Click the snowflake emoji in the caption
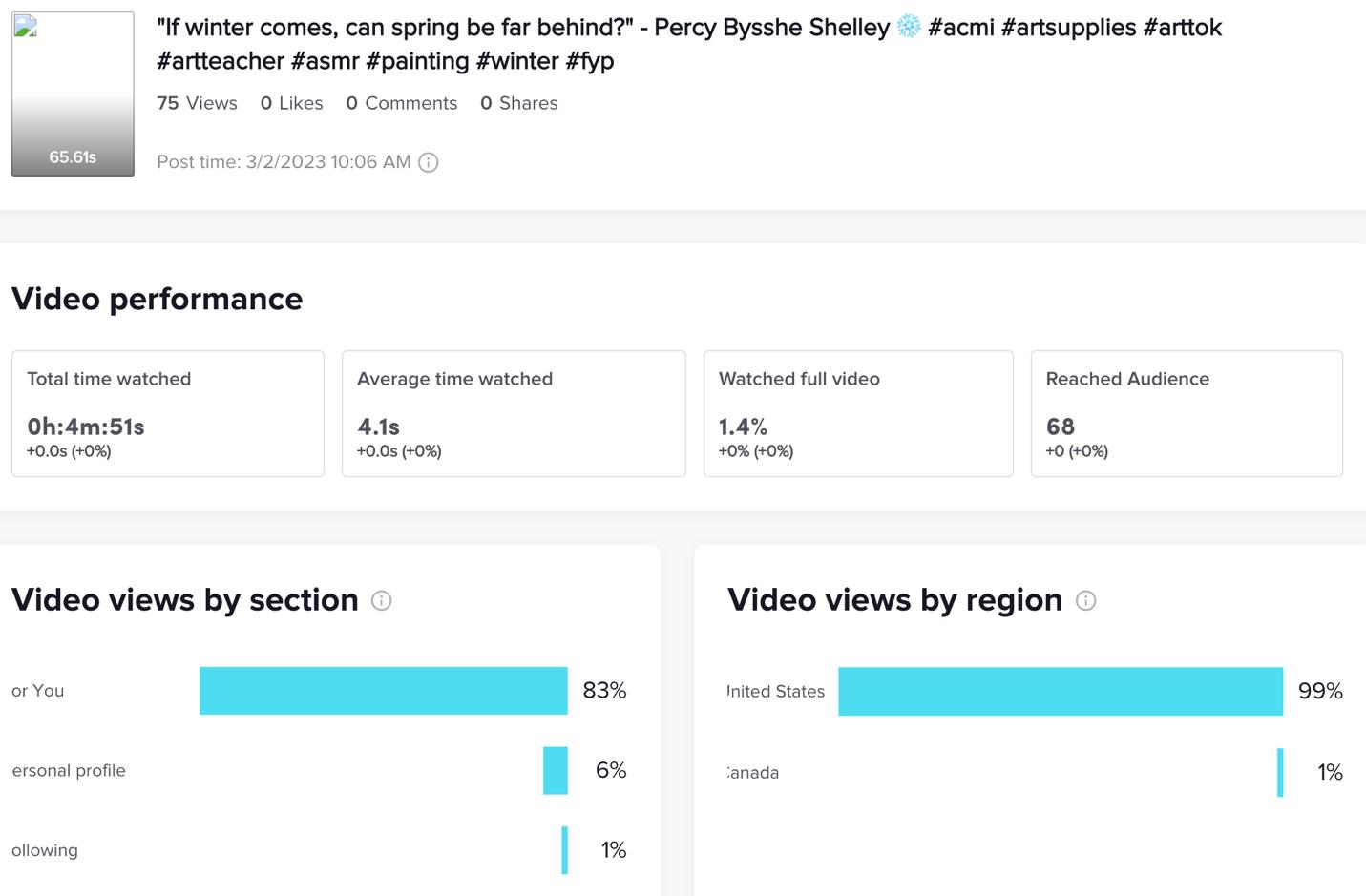1366x896 pixels. point(909,27)
